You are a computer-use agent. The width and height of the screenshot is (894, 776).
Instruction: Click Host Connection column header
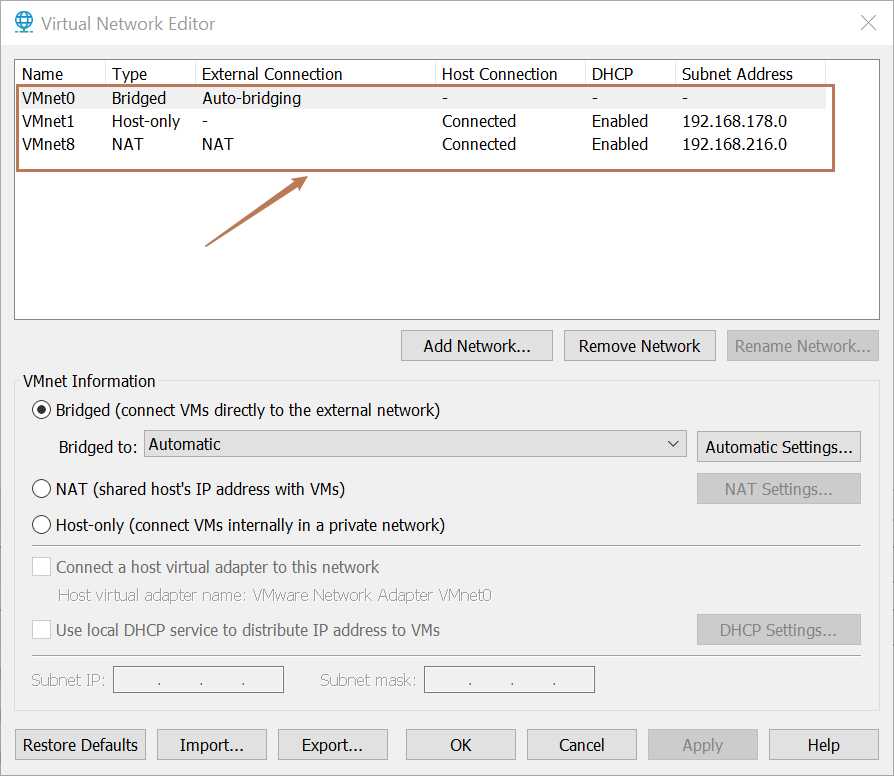pyautogui.click(x=510, y=74)
